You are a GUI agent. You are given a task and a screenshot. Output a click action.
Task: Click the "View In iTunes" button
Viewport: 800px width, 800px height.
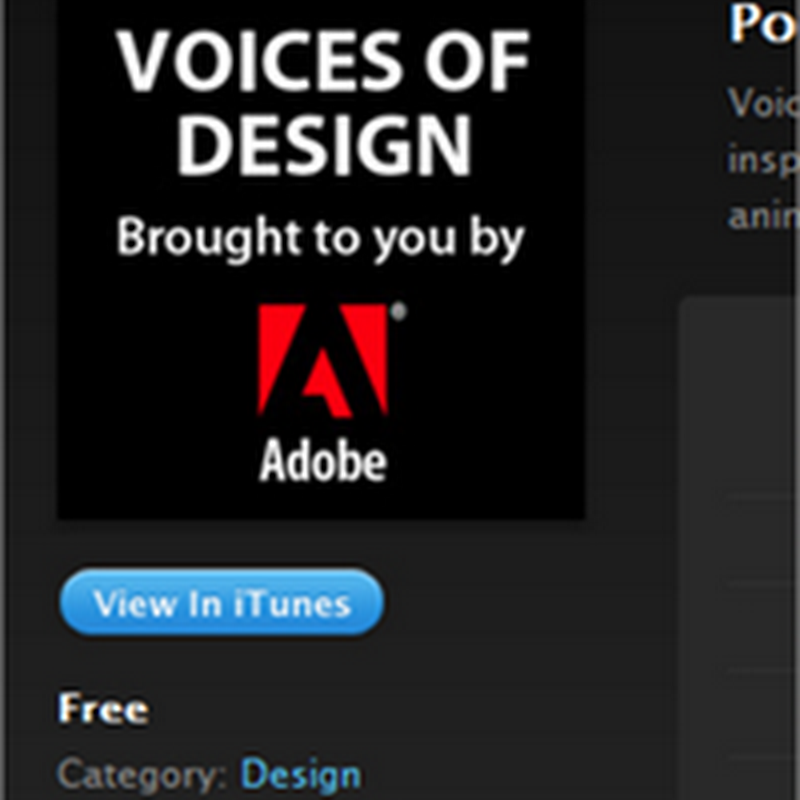point(221,604)
